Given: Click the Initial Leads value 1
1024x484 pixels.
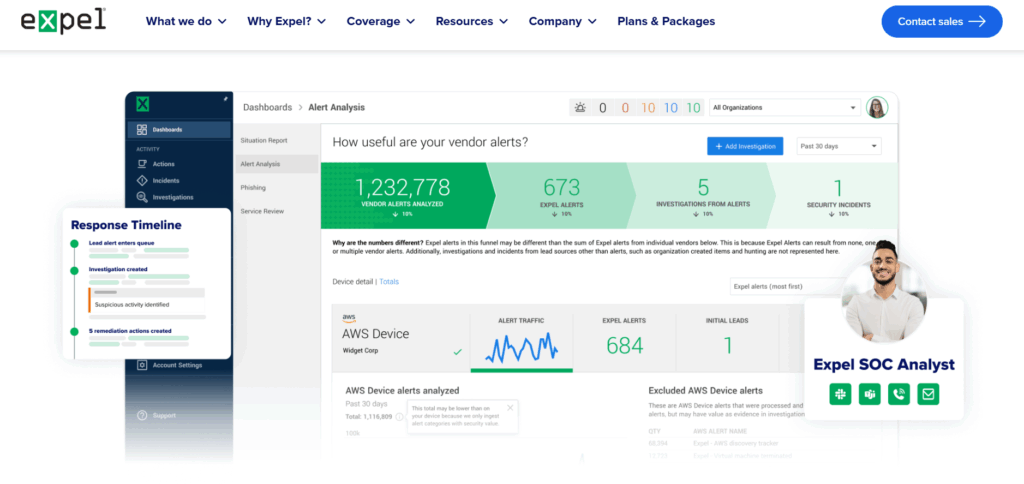Looking at the screenshot, I should [x=728, y=346].
